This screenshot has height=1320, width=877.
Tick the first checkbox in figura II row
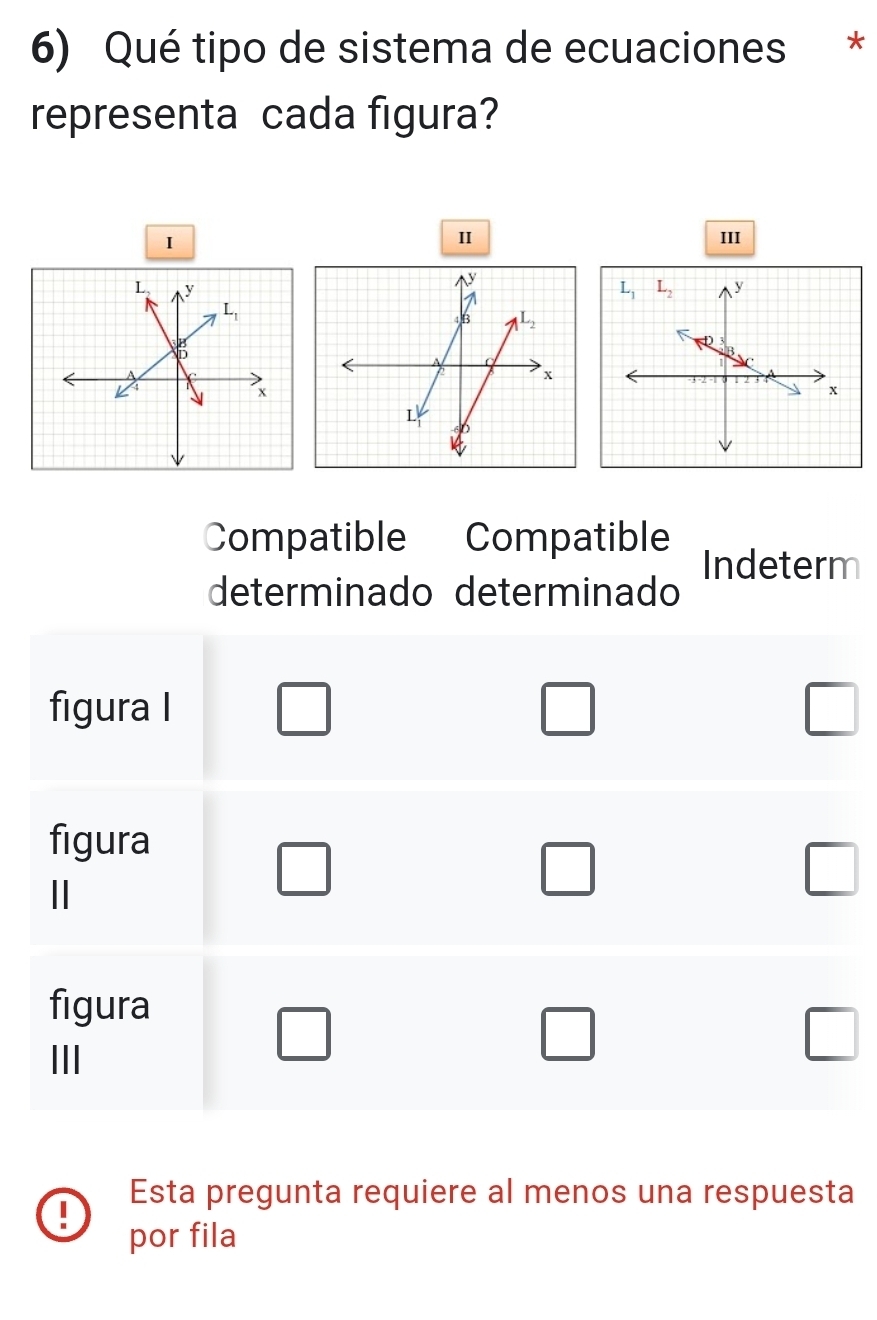click(304, 868)
